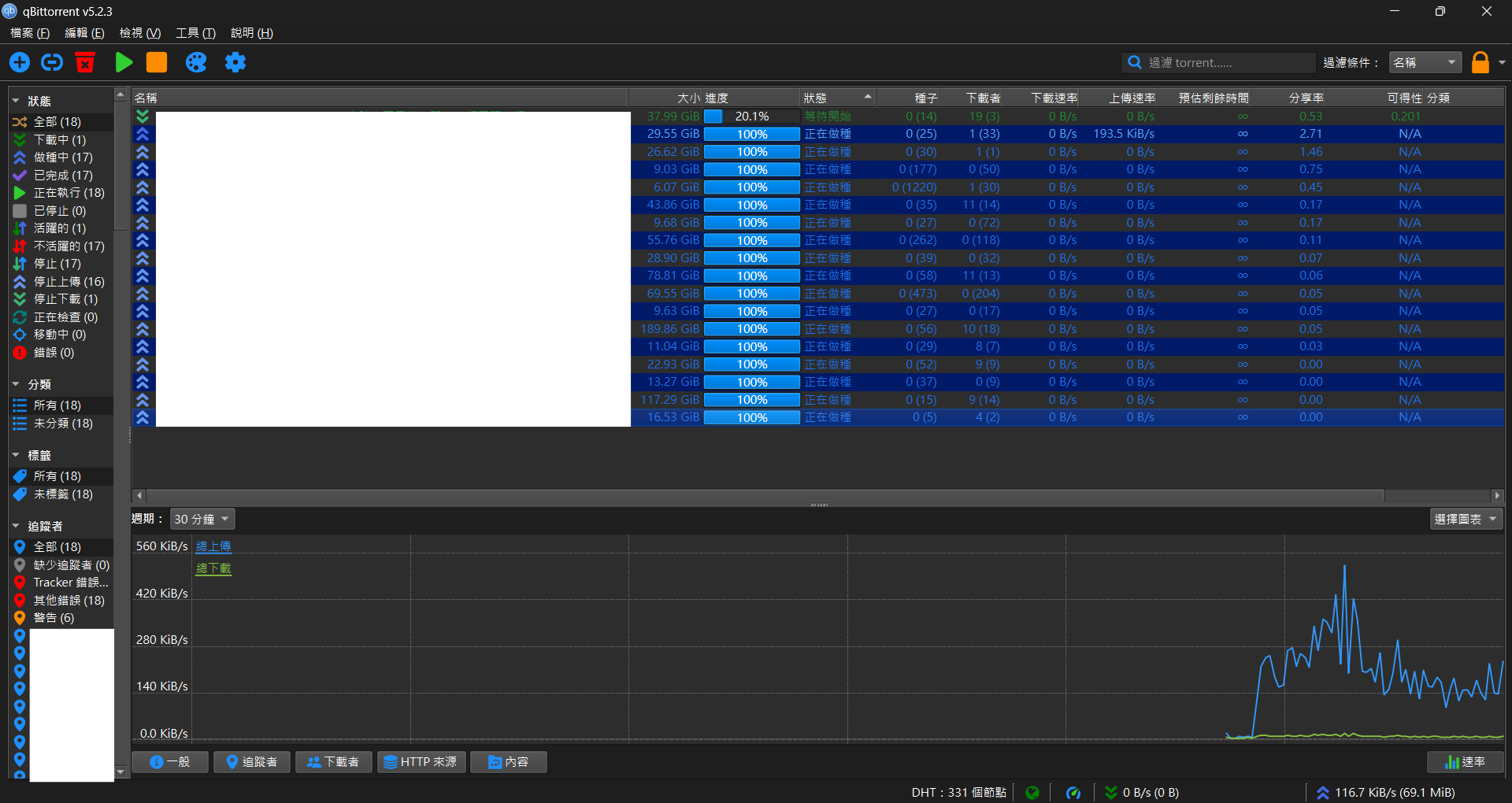Click the green start torrent play icon
Image resolution: width=1512 pixels, height=803 pixels.
124,62
